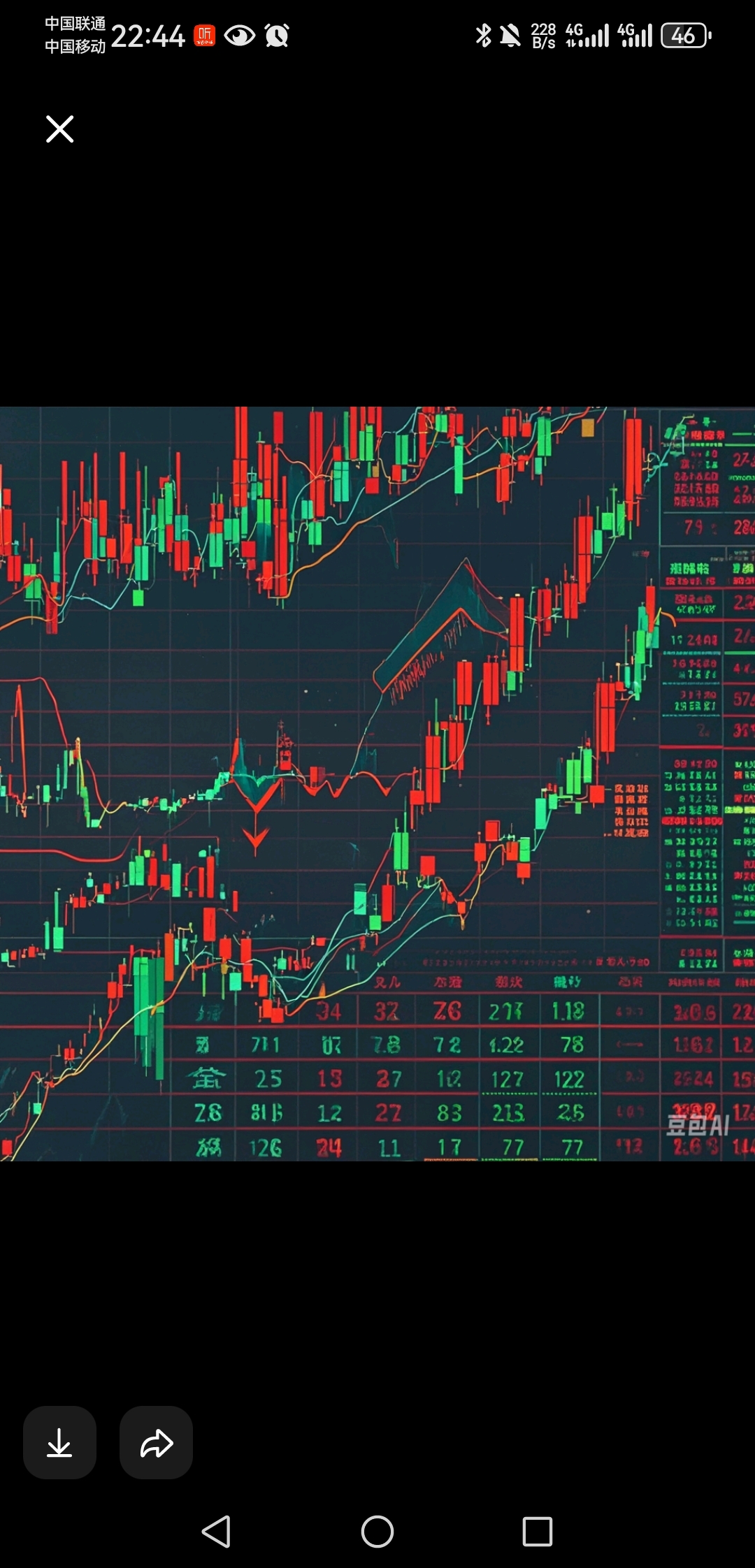755x1568 pixels.
Task: Tap the 中国联通 carrier label
Action: click(75, 24)
